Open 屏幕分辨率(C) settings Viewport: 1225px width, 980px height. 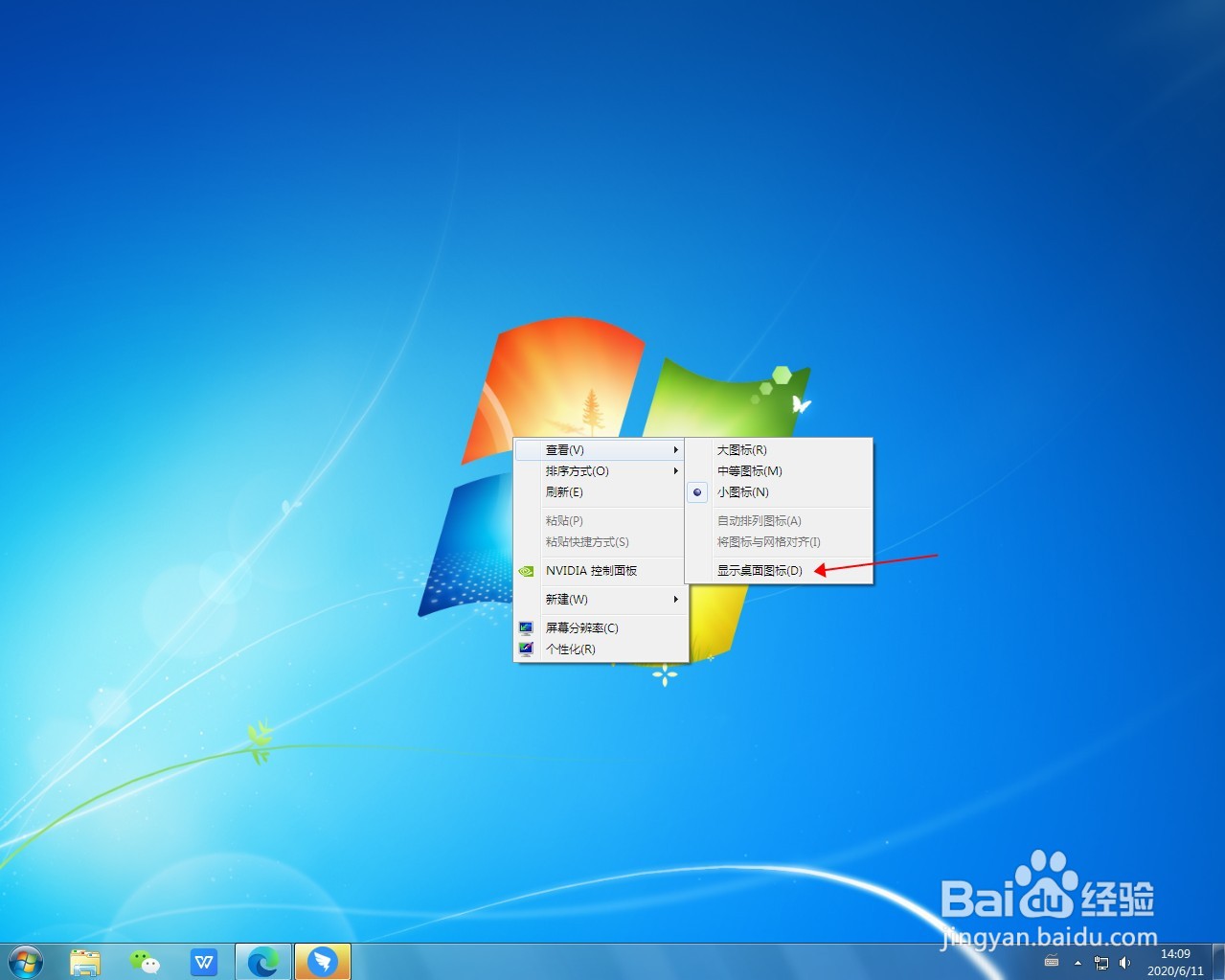click(x=601, y=628)
